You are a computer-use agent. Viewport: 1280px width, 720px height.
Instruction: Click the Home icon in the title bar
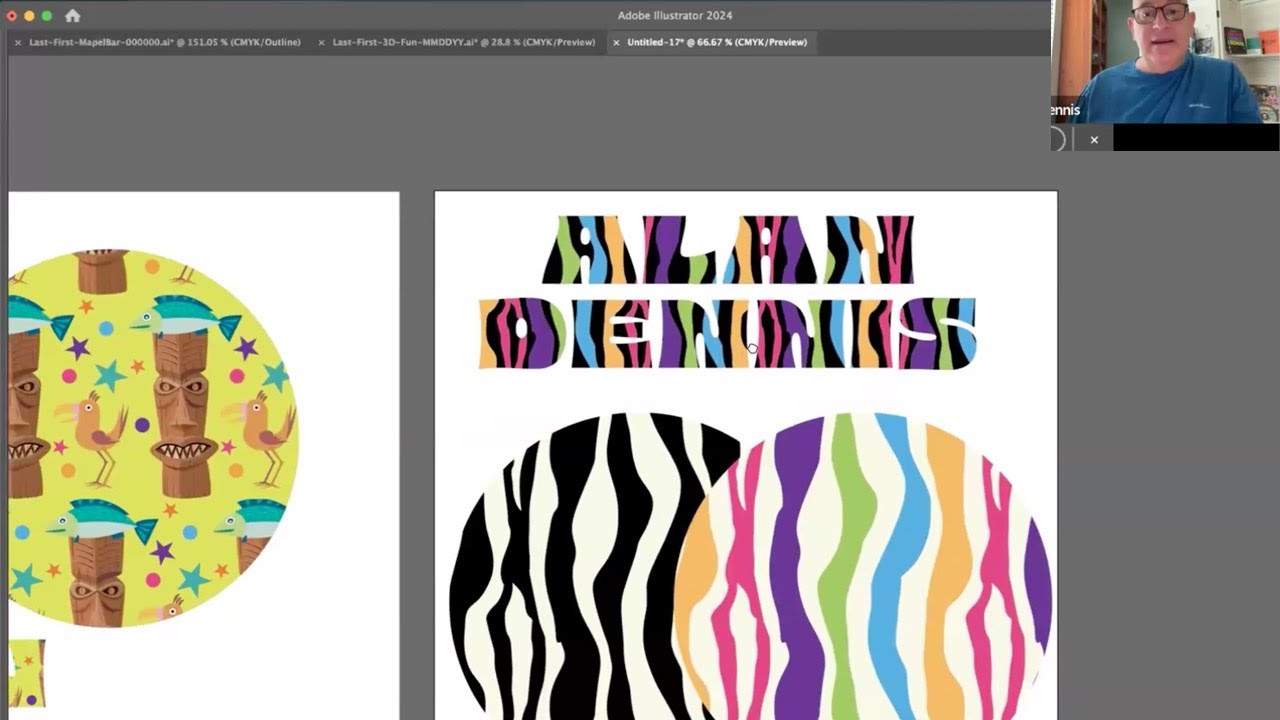(72, 16)
